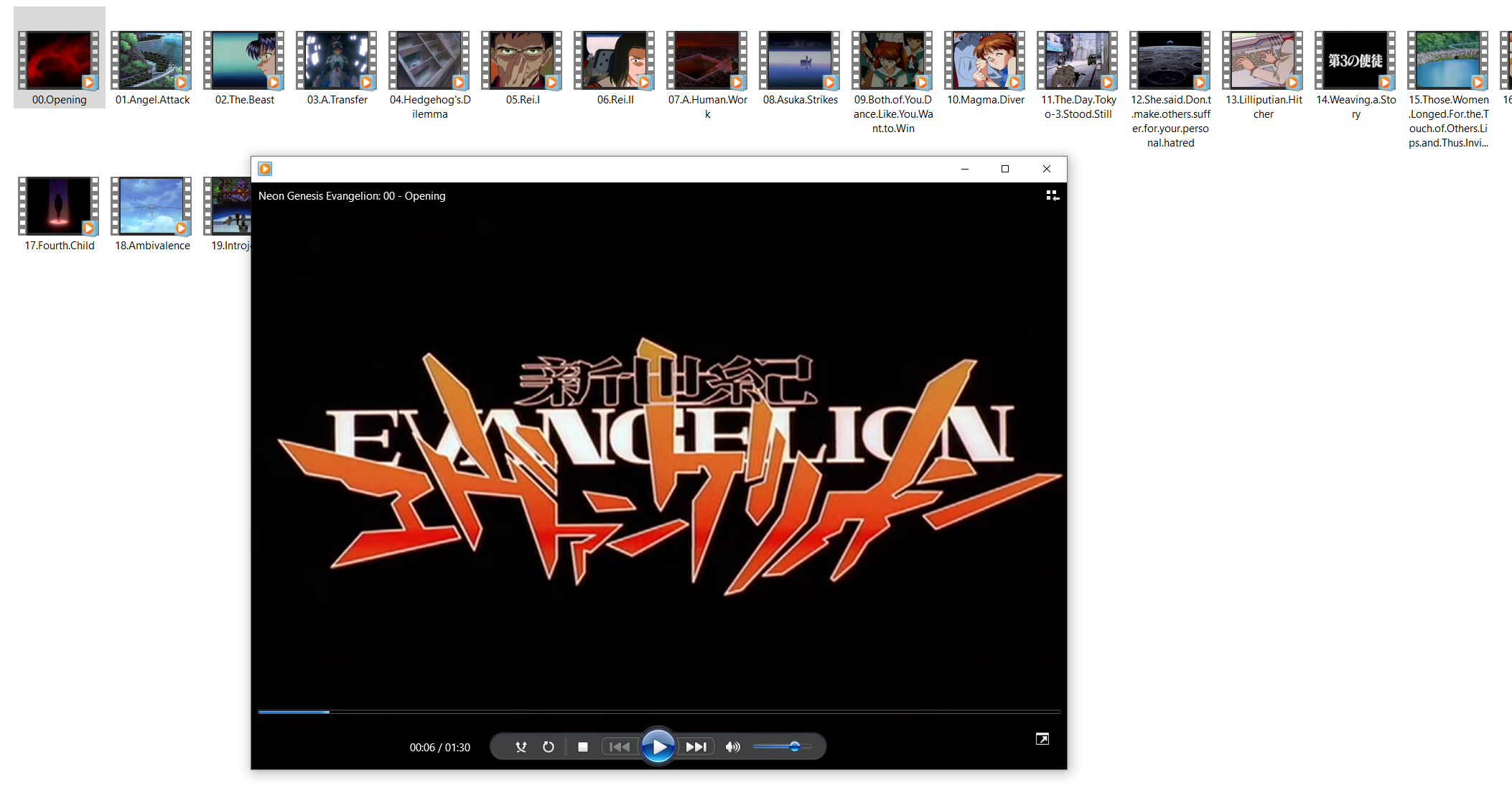Screen dimensions: 1512x798
Task: Stop the video playback
Action: tap(583, 747)
